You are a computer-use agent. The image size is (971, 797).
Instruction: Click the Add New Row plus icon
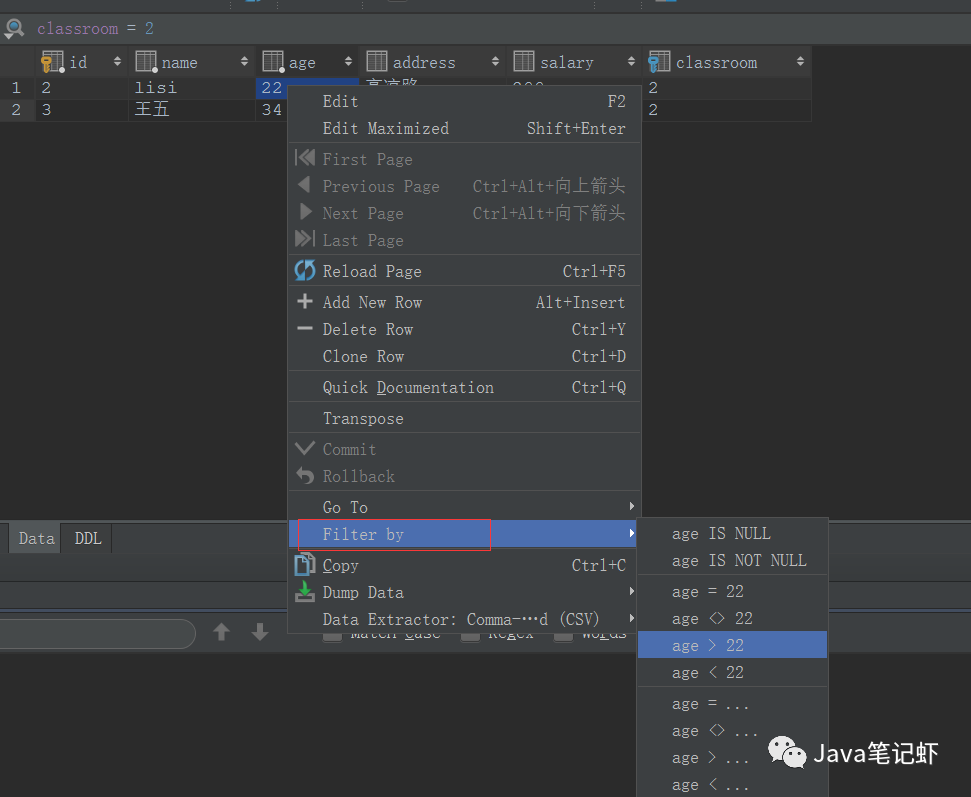(x=305, y=302)
